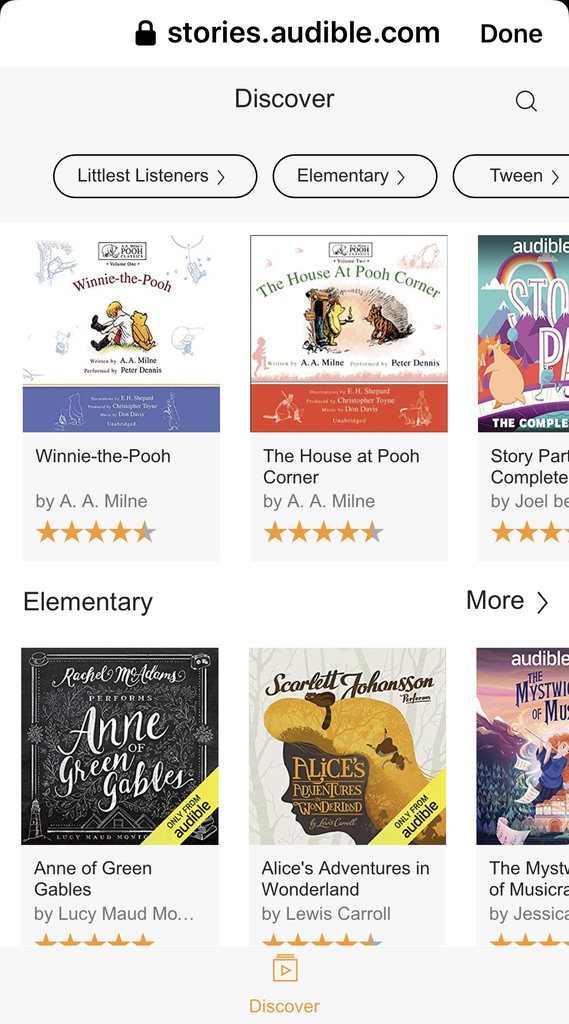Image resolution: width=569 pixels, height=1024 pixels.
Task: Click the lock icon beside the URL
Action: click(x=146, y=33)
